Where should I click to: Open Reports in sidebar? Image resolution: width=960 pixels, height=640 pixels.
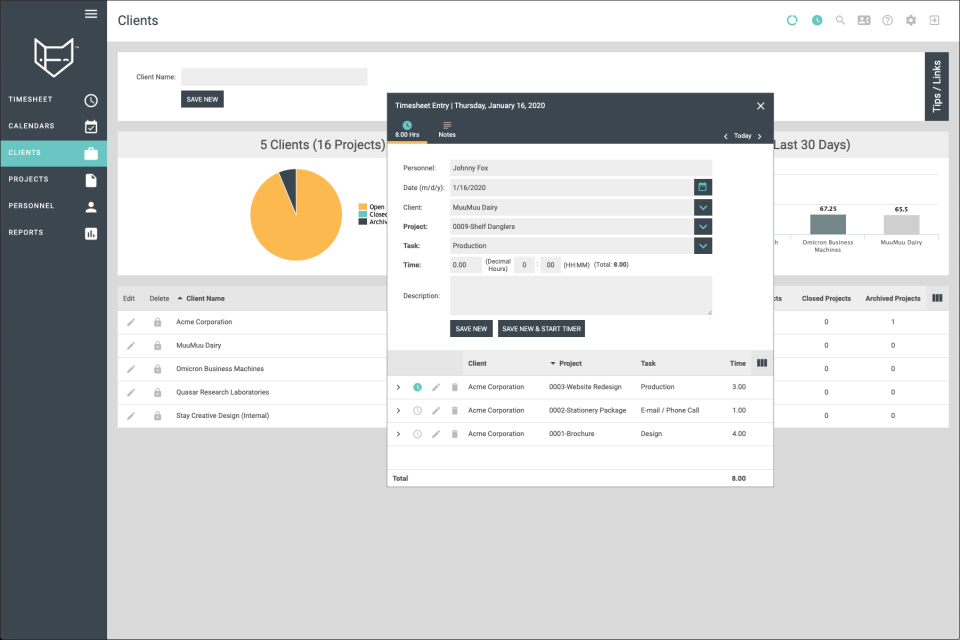(53, 233)
